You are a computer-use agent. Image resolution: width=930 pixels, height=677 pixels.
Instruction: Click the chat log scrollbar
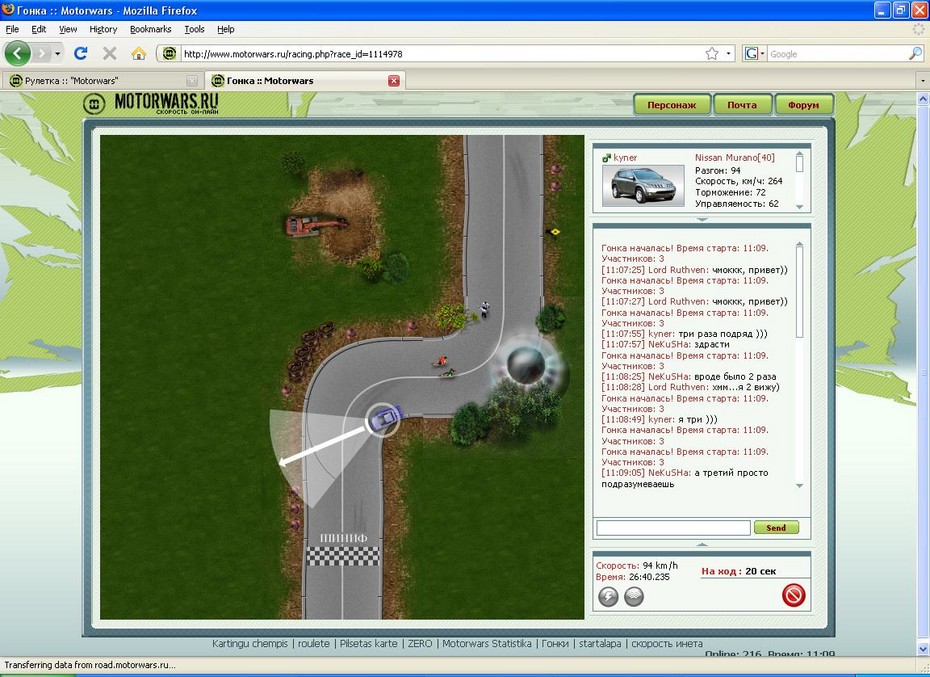tap(799, 365)
